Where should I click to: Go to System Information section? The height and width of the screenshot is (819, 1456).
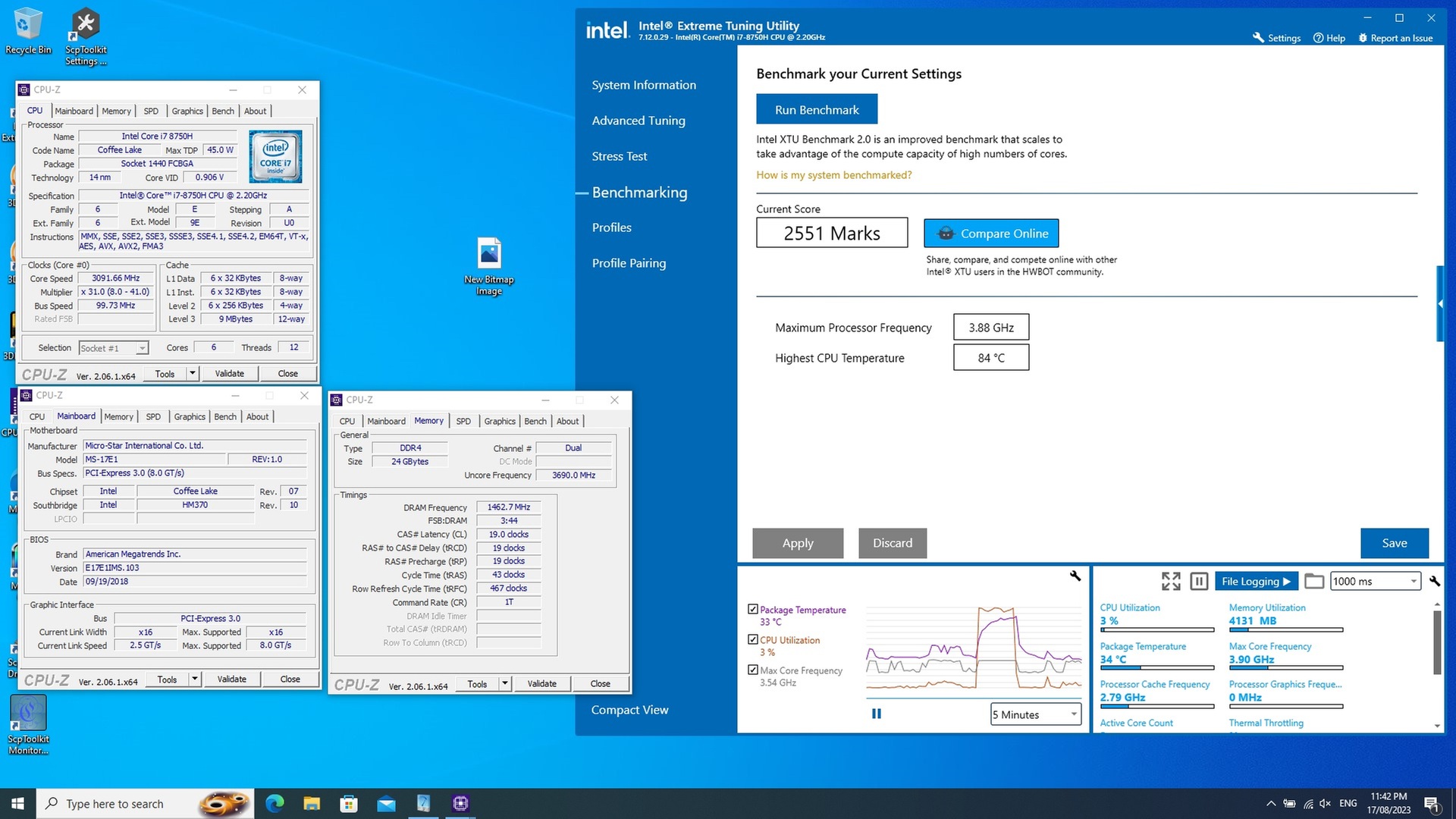tap(644, 85)
